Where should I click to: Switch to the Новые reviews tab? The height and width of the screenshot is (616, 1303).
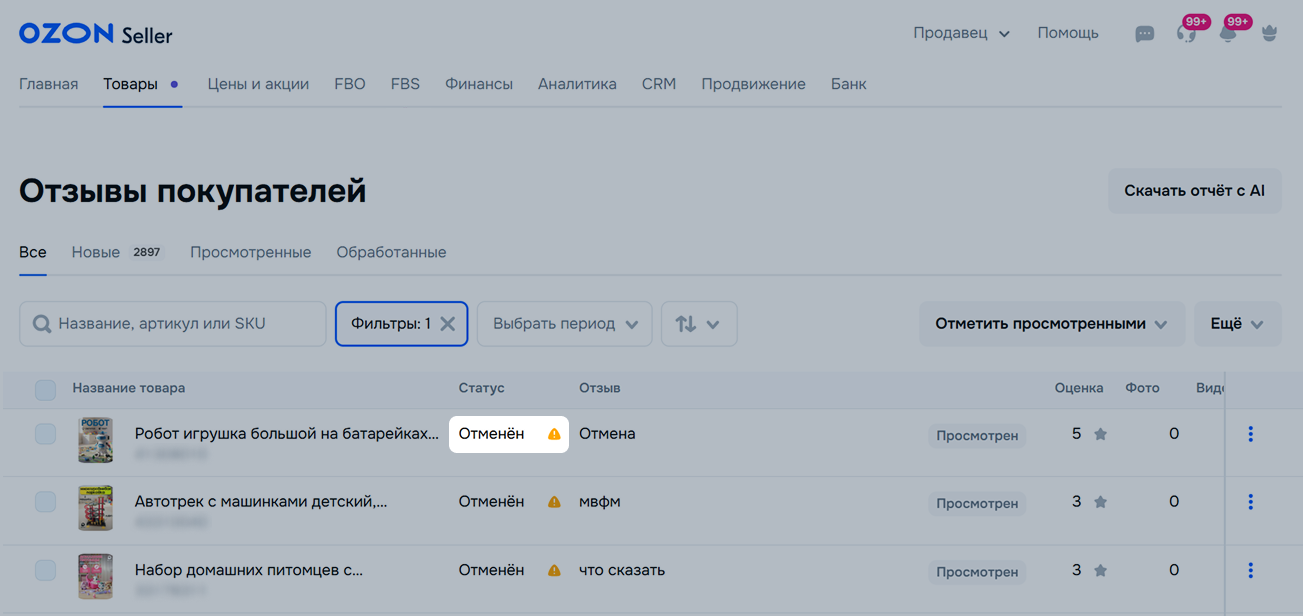coord(96,252)
